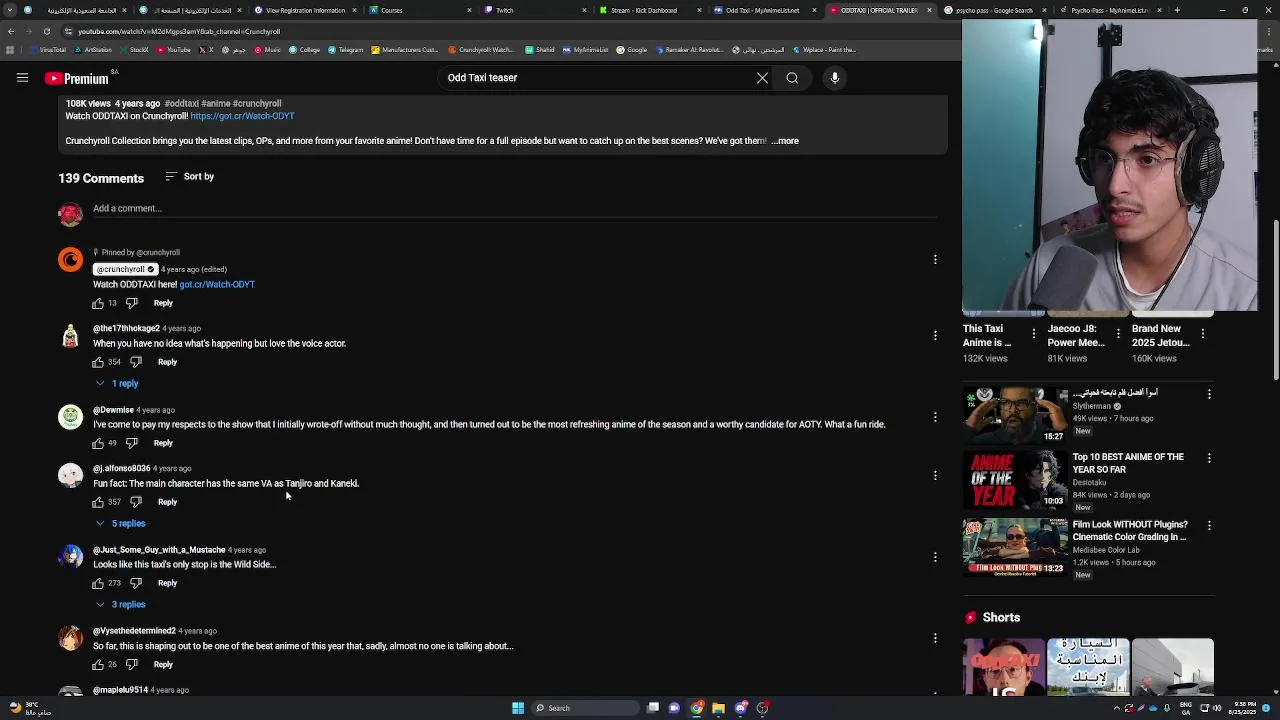Clear the search box with the X icon
Viewport: 1280px width, 720px height.
(762, 78)
